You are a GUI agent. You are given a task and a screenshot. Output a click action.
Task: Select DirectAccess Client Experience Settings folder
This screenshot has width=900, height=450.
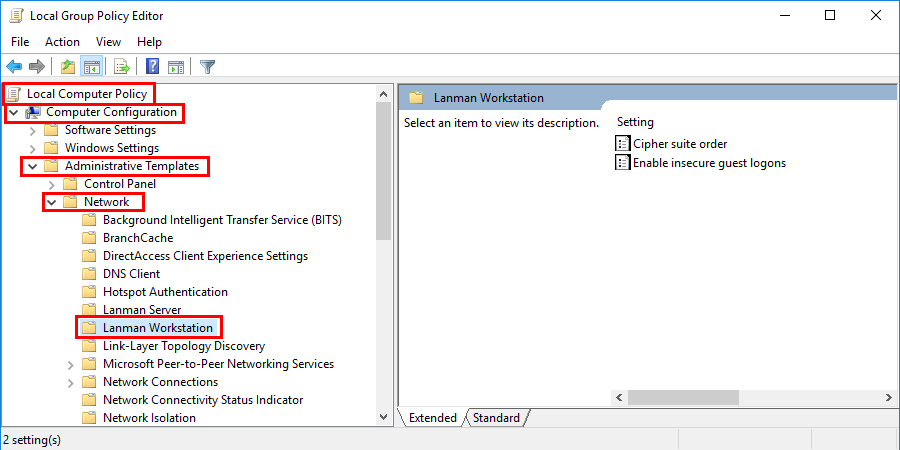(205, 255)
